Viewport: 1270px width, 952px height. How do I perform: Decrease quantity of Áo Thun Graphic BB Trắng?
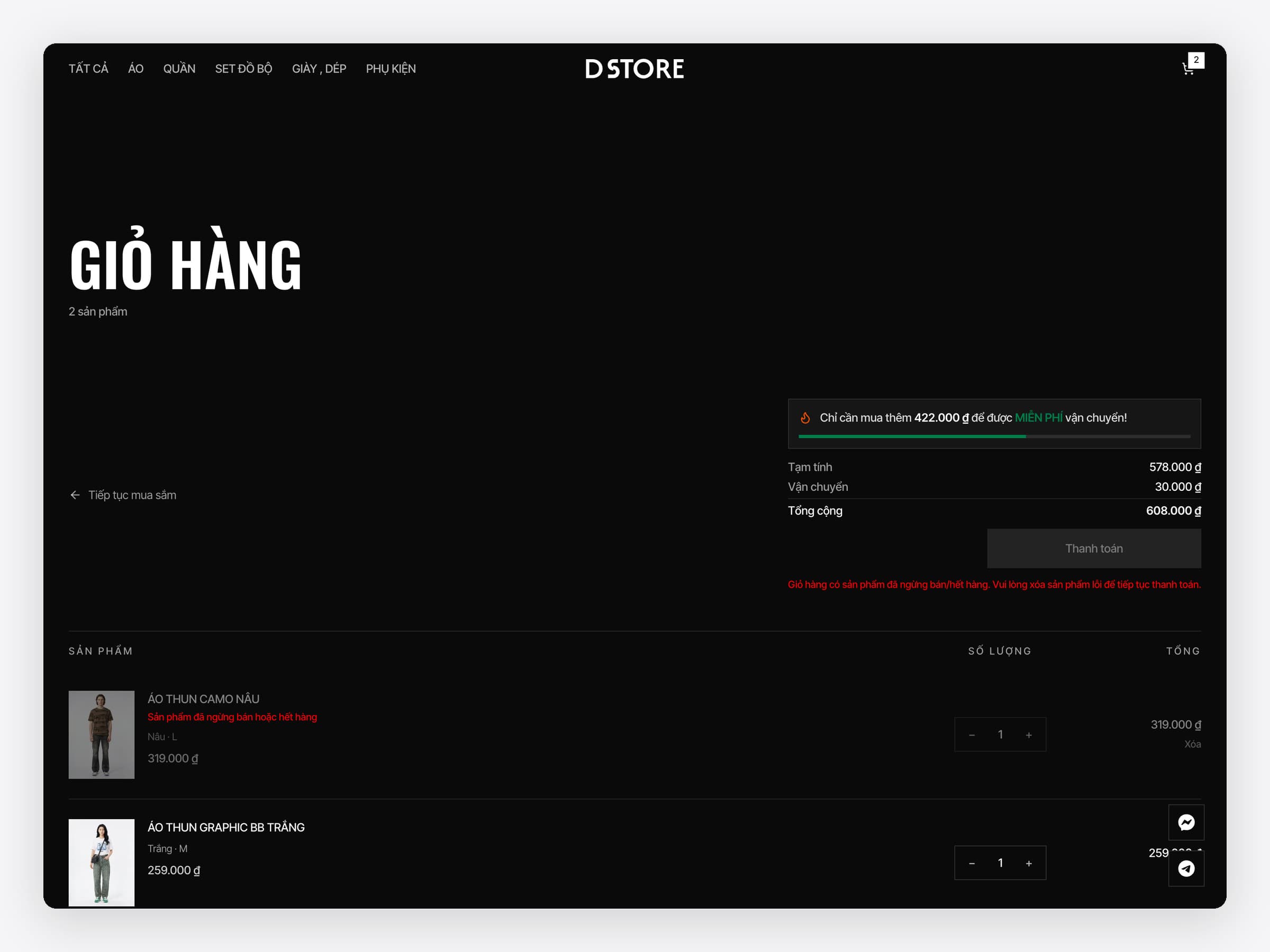[x=972, y=864]
